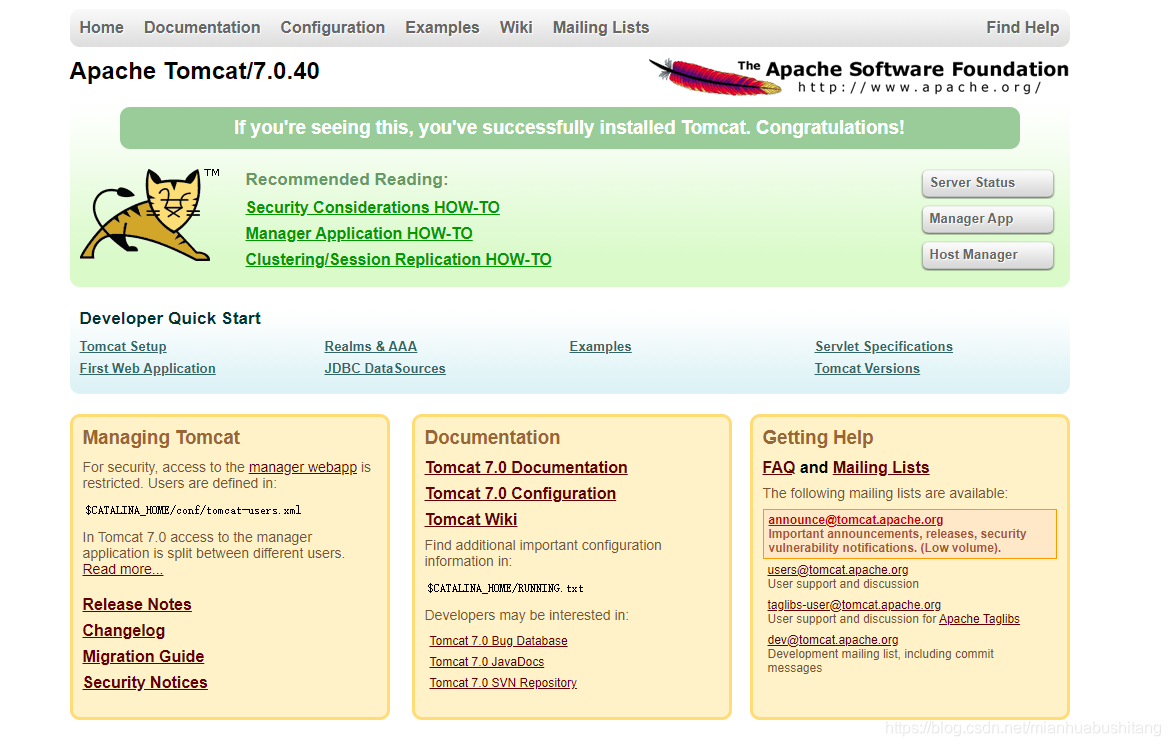
Task: Open Tomcat 7.0 Documentation link
Action: coord(527,468)
